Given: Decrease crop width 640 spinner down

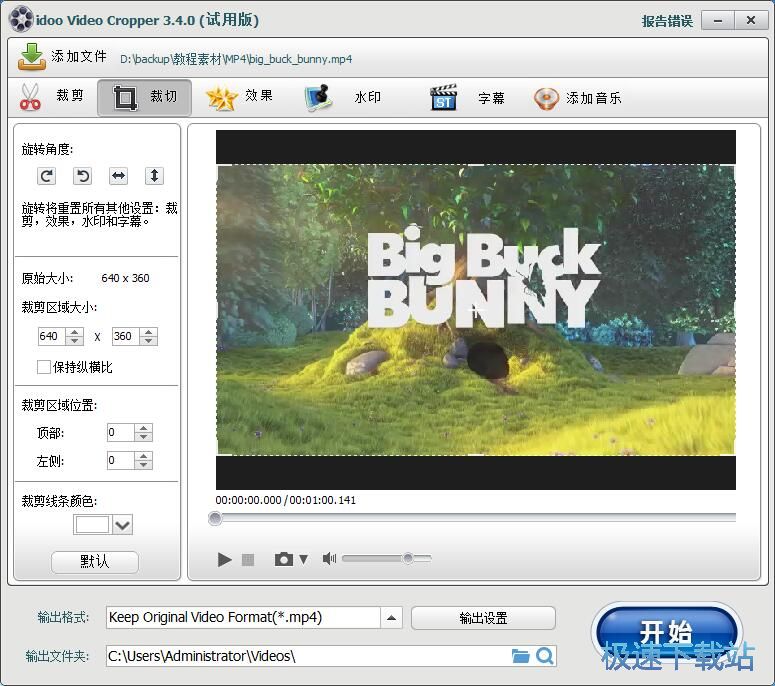Looking at the screenshot, I should click(x=75, y=341).
